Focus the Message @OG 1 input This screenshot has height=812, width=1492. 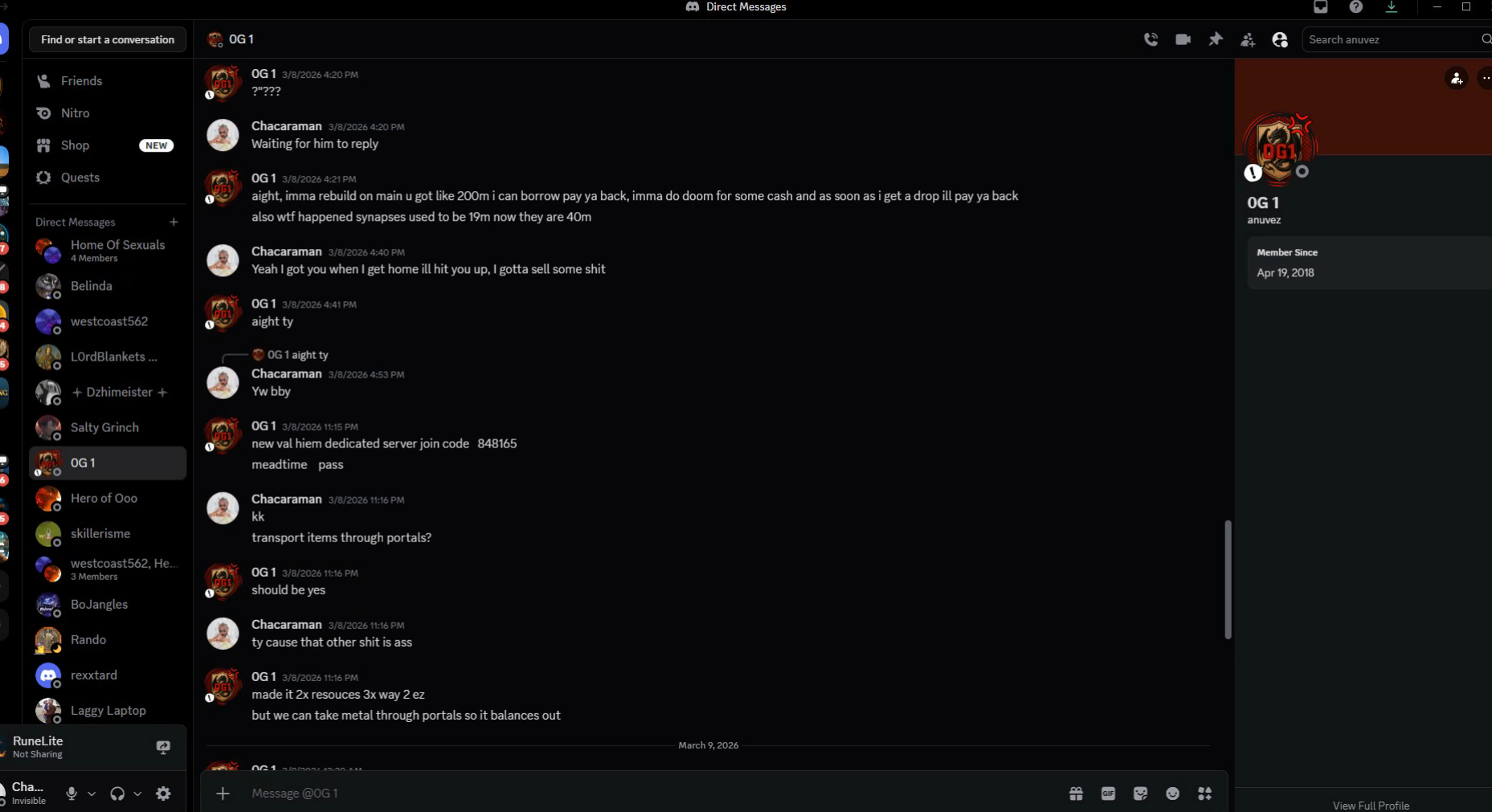click(643, 794)
